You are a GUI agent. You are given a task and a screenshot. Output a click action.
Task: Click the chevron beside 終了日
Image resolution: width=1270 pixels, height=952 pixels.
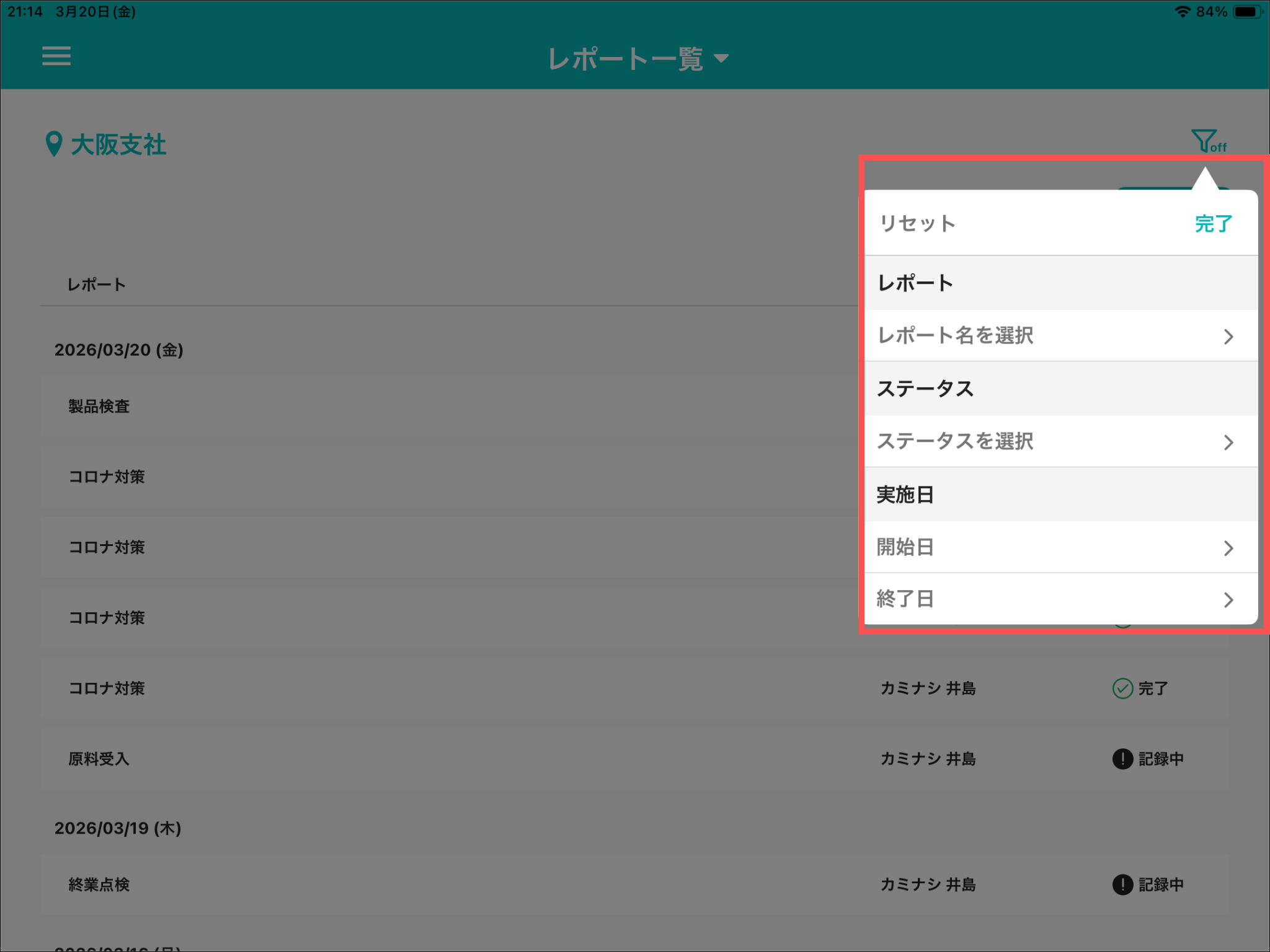click(1228, 599)
